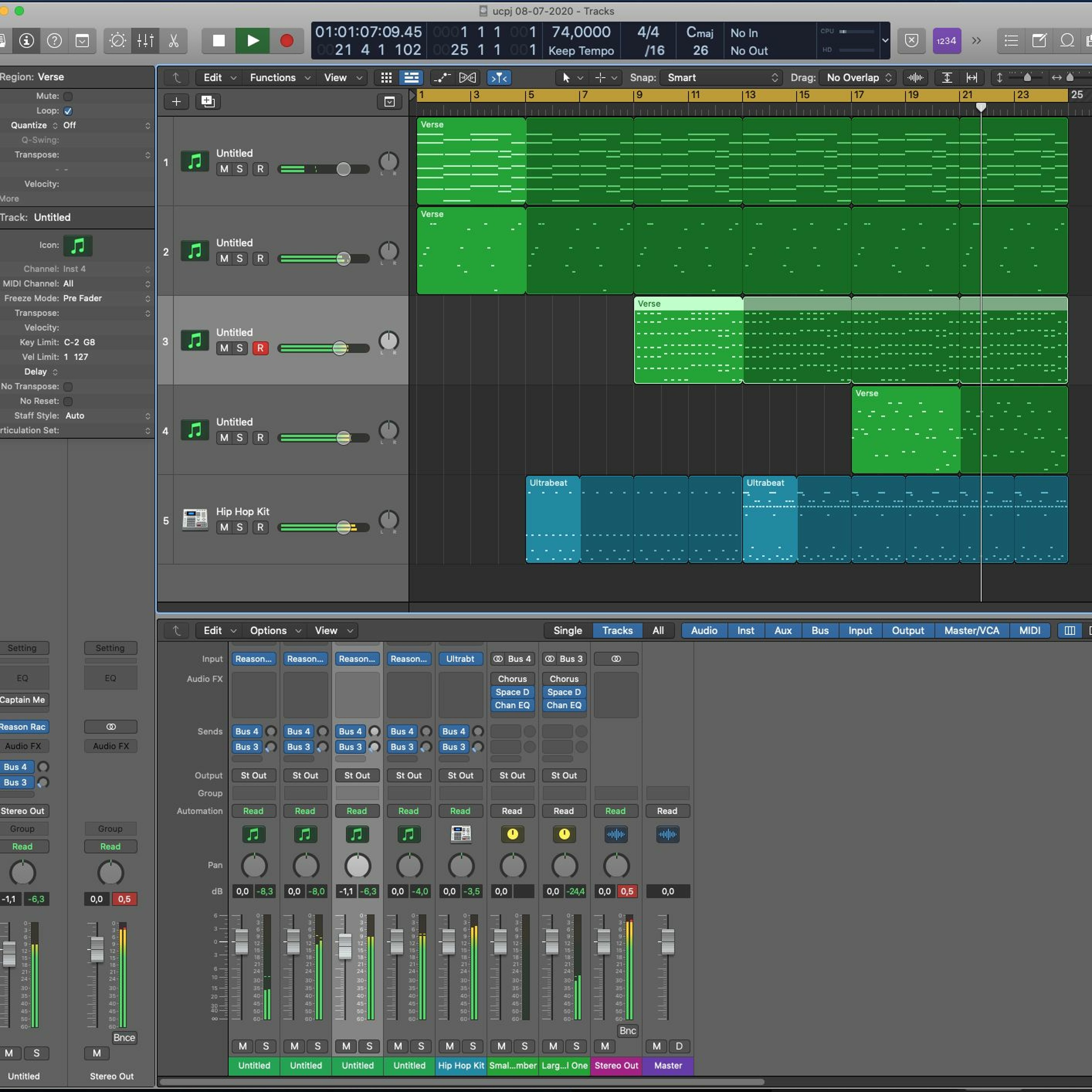Adjust volume slider of Hip Hop Kit track
The width and height of the screenshot is (1092, 1092).
(x=343, y=527)
